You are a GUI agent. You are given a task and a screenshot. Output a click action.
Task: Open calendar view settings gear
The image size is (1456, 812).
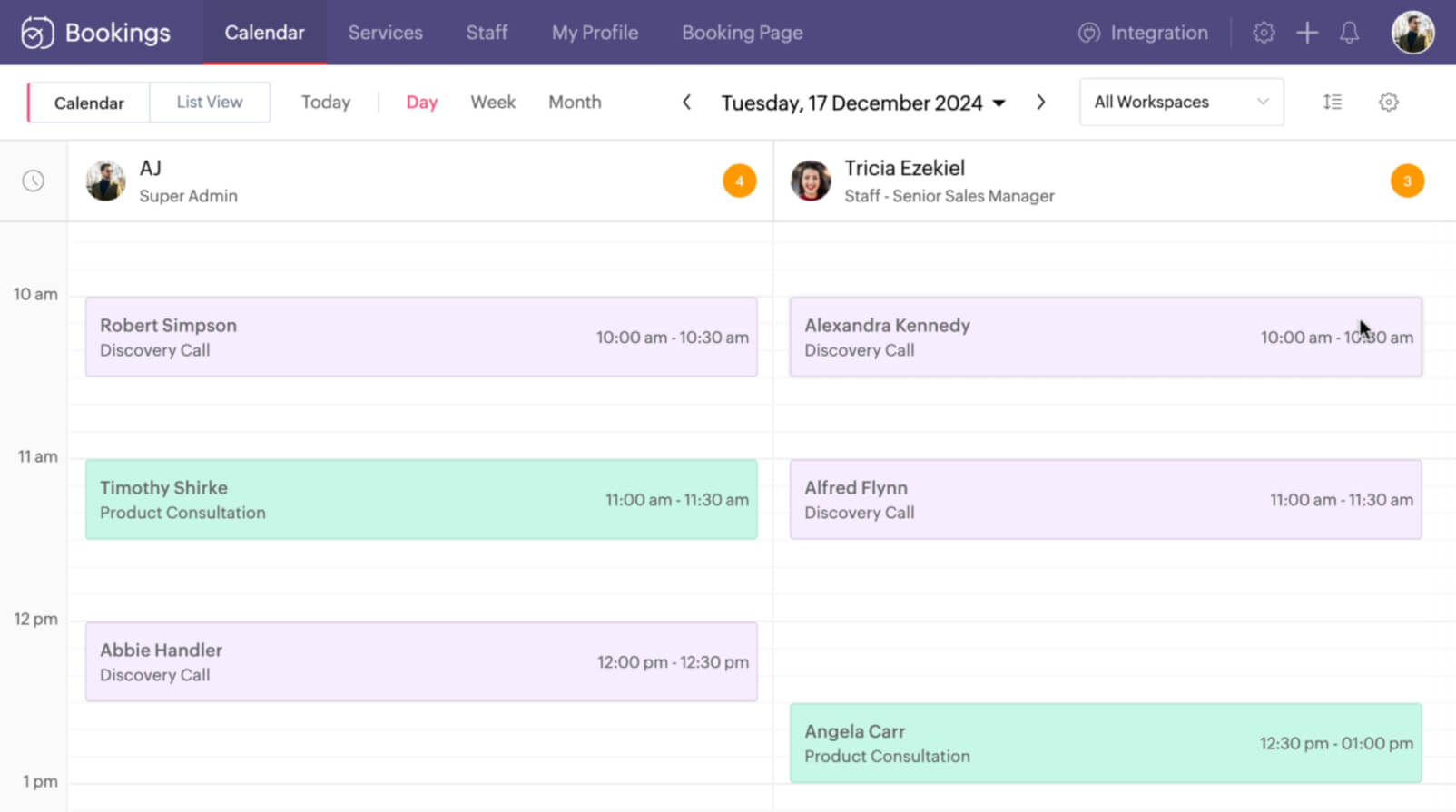point(1388,102)
